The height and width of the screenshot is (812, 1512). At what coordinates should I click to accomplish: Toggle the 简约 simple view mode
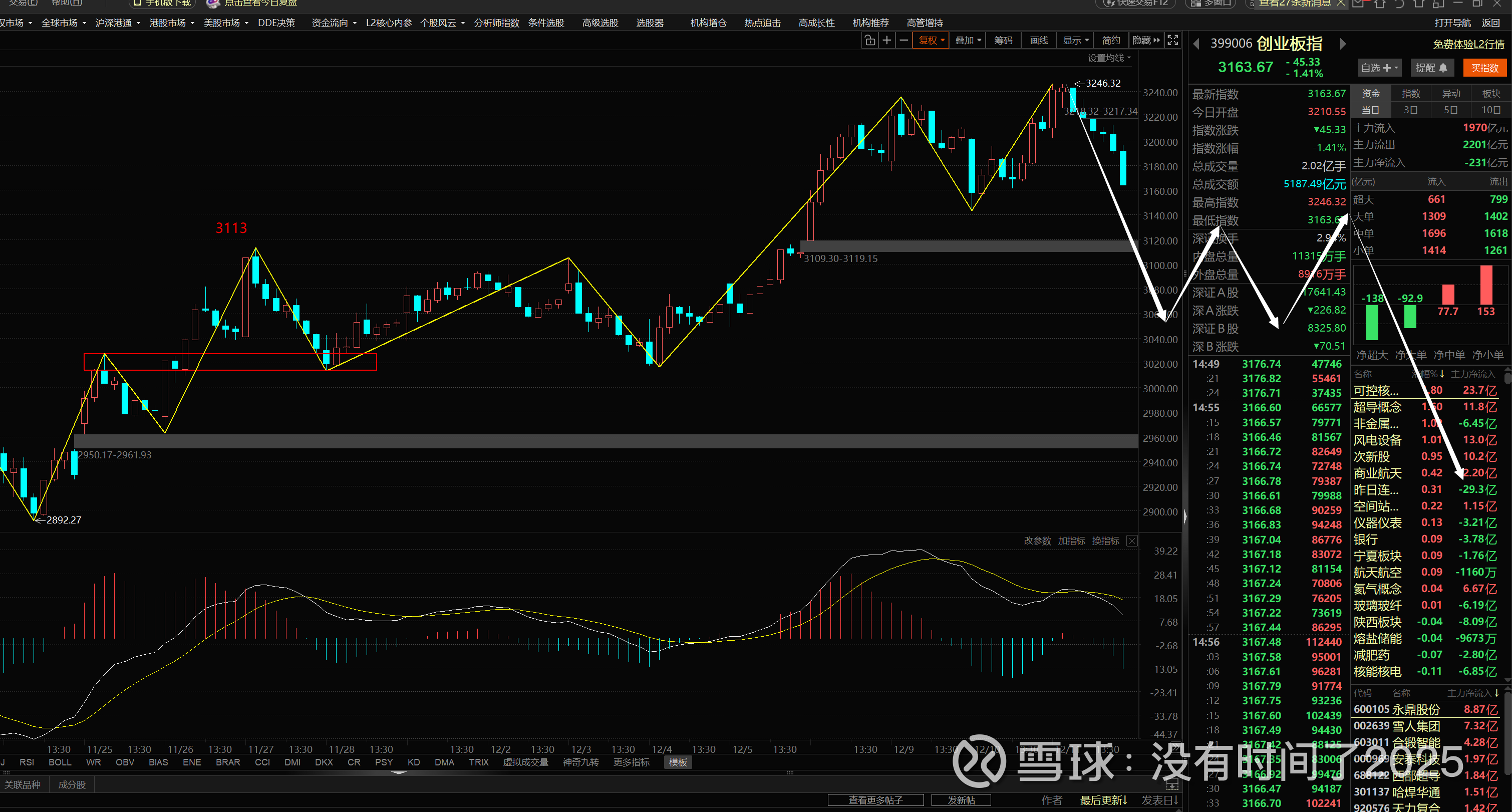tap(1110, 41)
